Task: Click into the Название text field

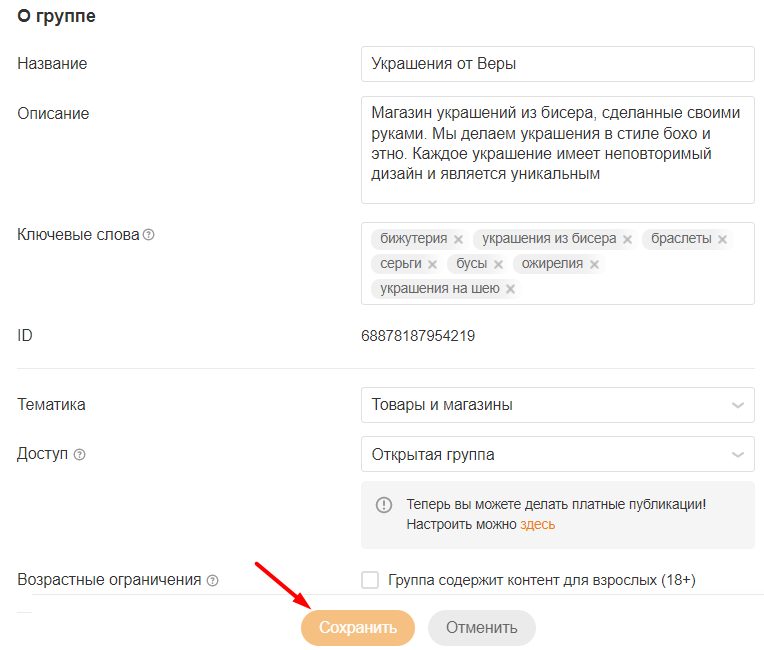Action: (557, 64)
